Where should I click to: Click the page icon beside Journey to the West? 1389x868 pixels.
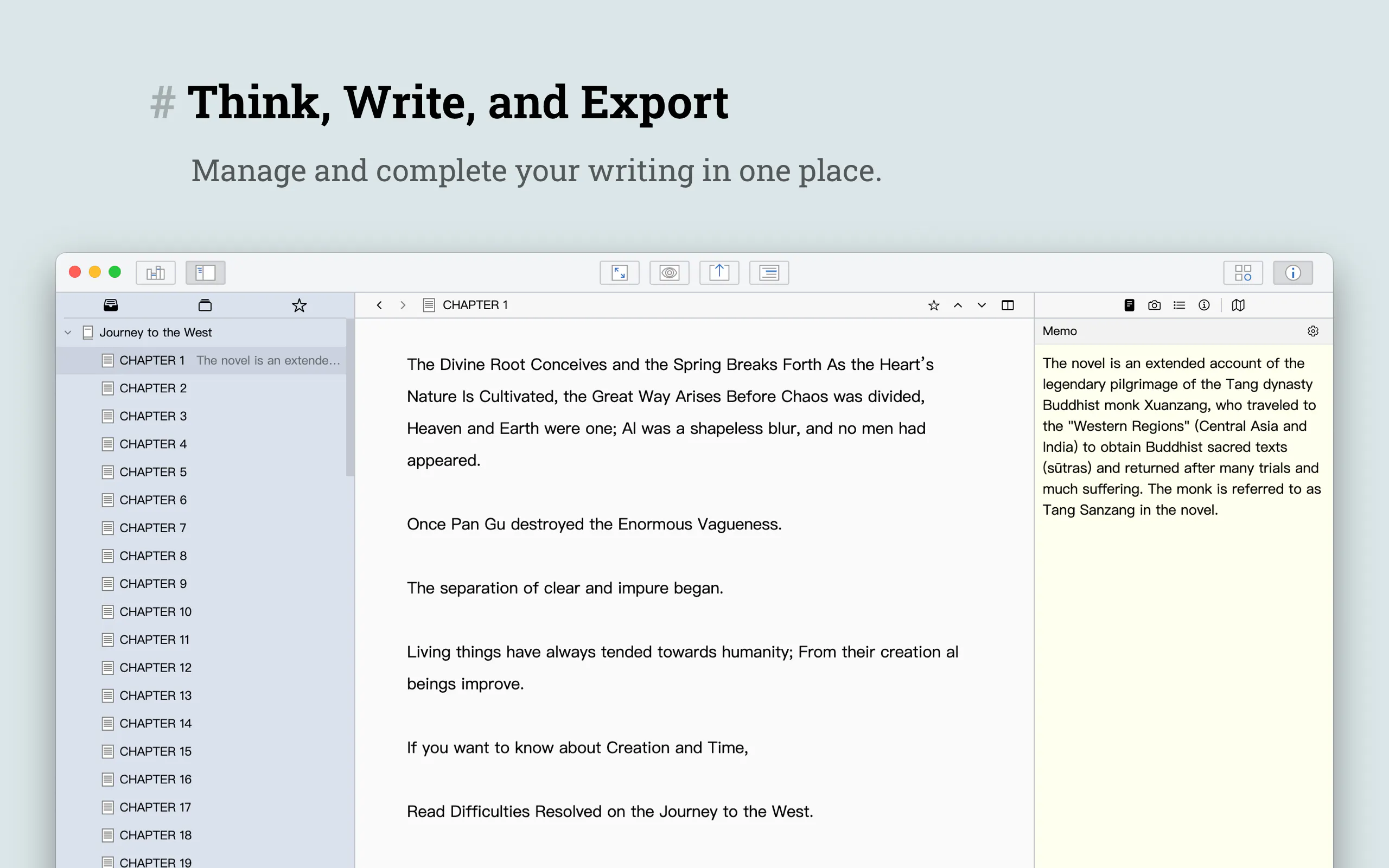coord(88,333)
